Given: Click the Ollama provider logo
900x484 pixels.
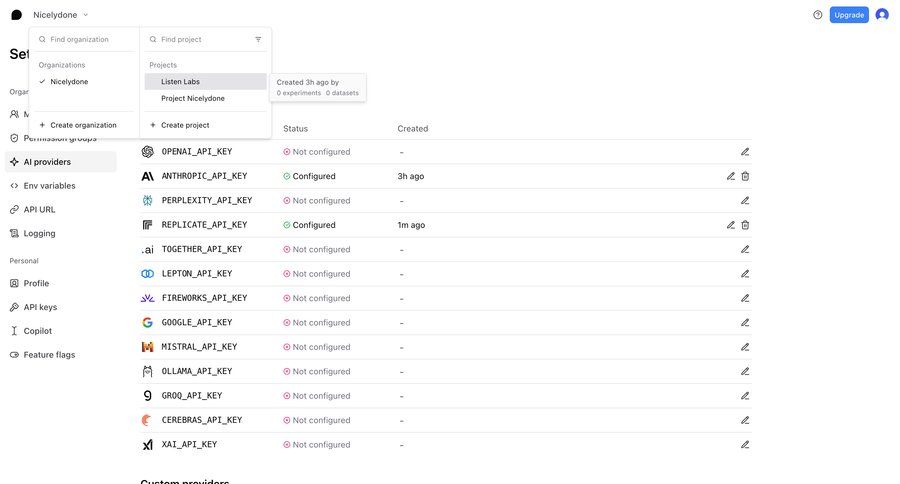Looking at the screenshot, I should pyautogui.click(x=148, y=371).
